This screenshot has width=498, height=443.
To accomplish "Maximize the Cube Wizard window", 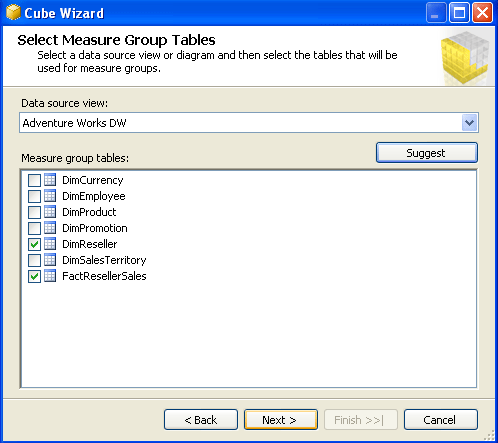I will tap(459, 13).
